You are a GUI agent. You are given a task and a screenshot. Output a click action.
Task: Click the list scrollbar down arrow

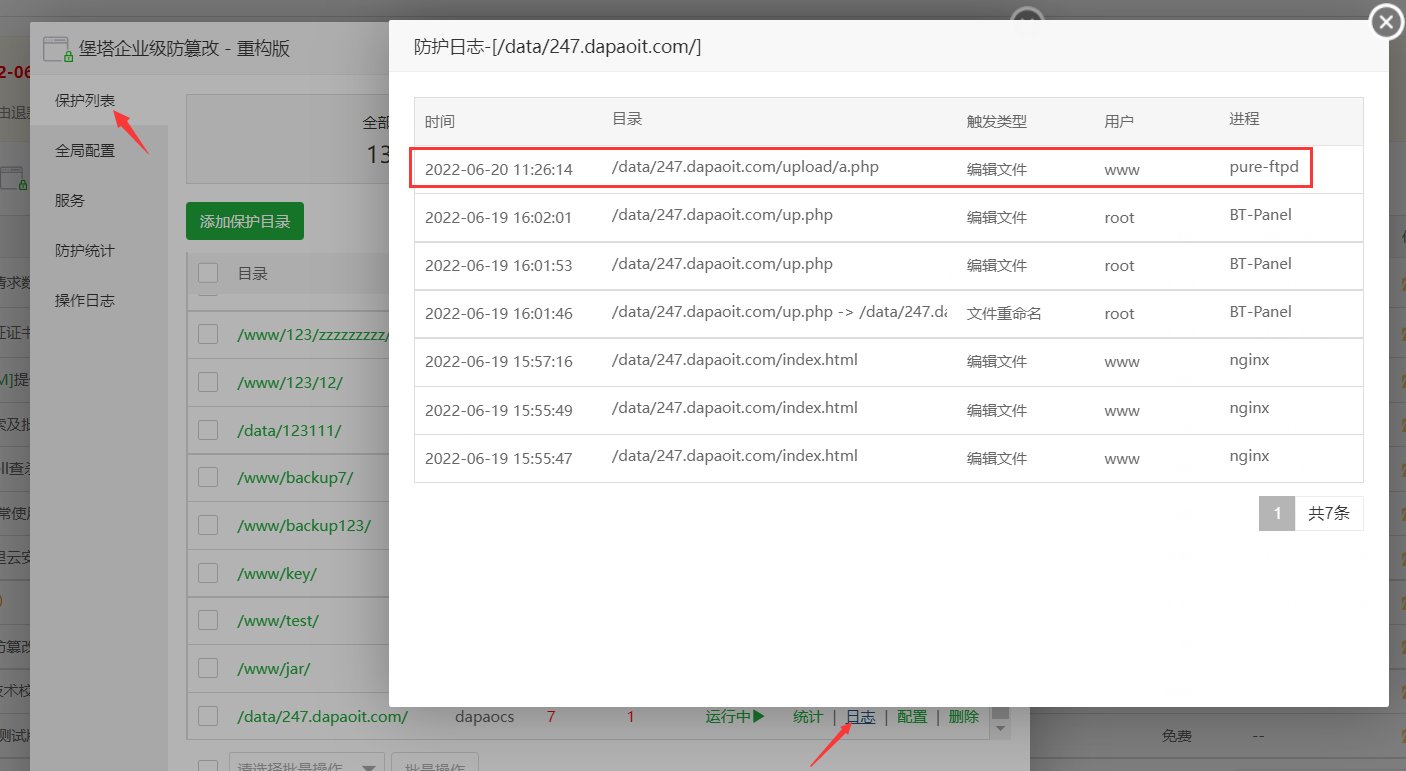1001,731
